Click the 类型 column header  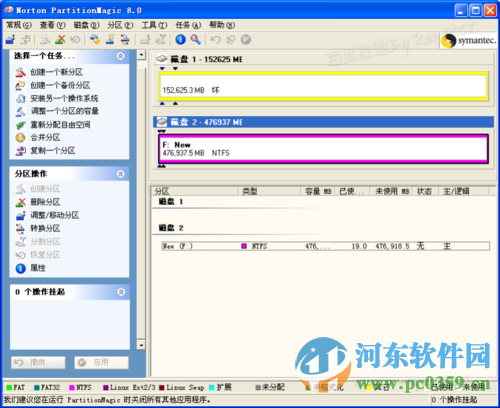pos(269,191)
